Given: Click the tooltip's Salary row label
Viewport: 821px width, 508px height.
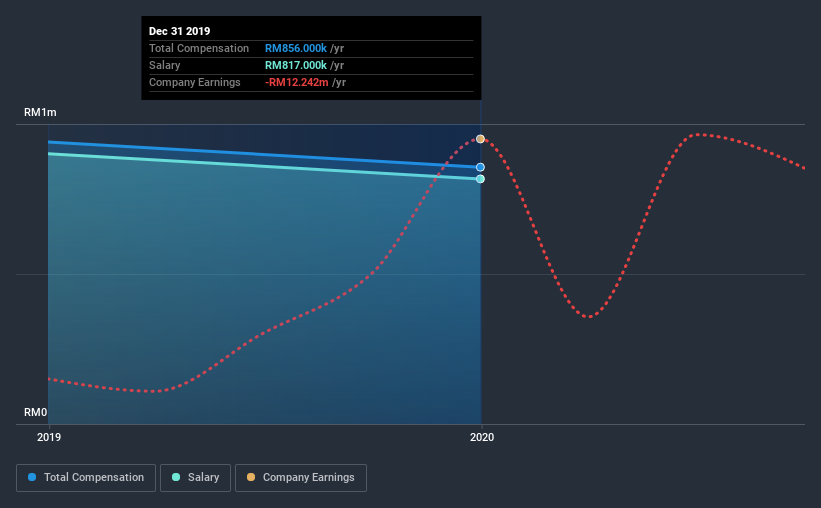Looking at the screenshot, I should pyautogui.click(x=164, y=65).
